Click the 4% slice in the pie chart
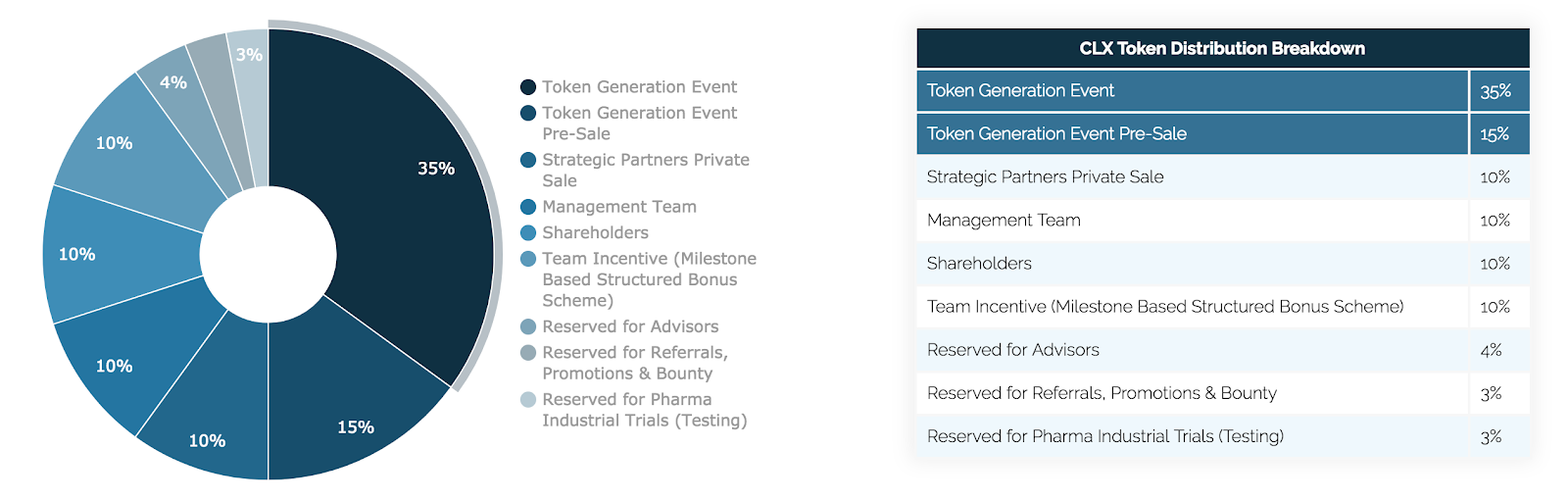Screen dimensions: 1568x499 172,86
